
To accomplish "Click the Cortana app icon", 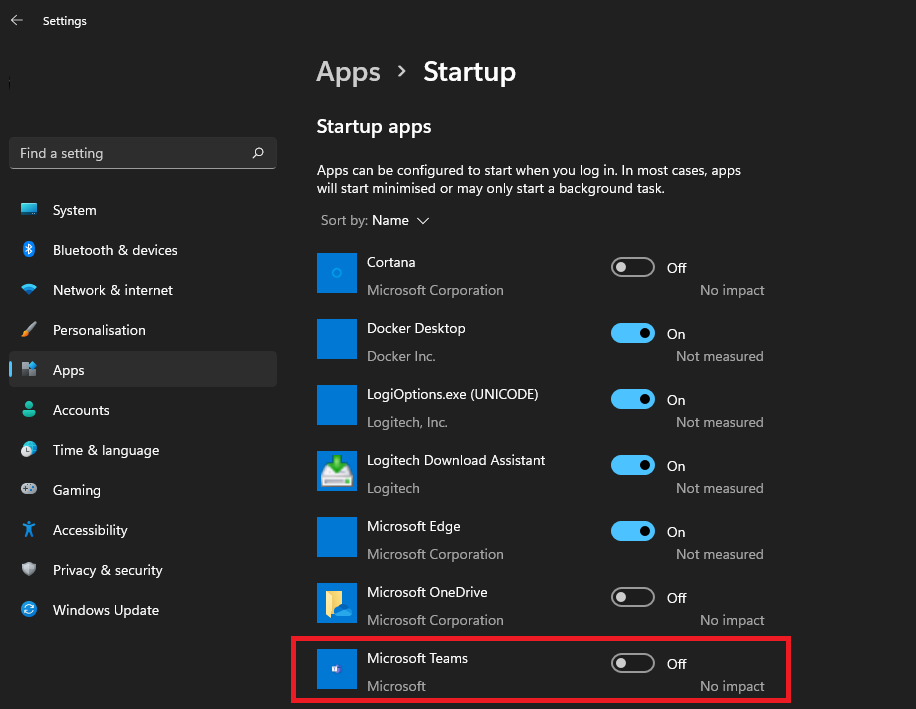I will pos(336,273).
